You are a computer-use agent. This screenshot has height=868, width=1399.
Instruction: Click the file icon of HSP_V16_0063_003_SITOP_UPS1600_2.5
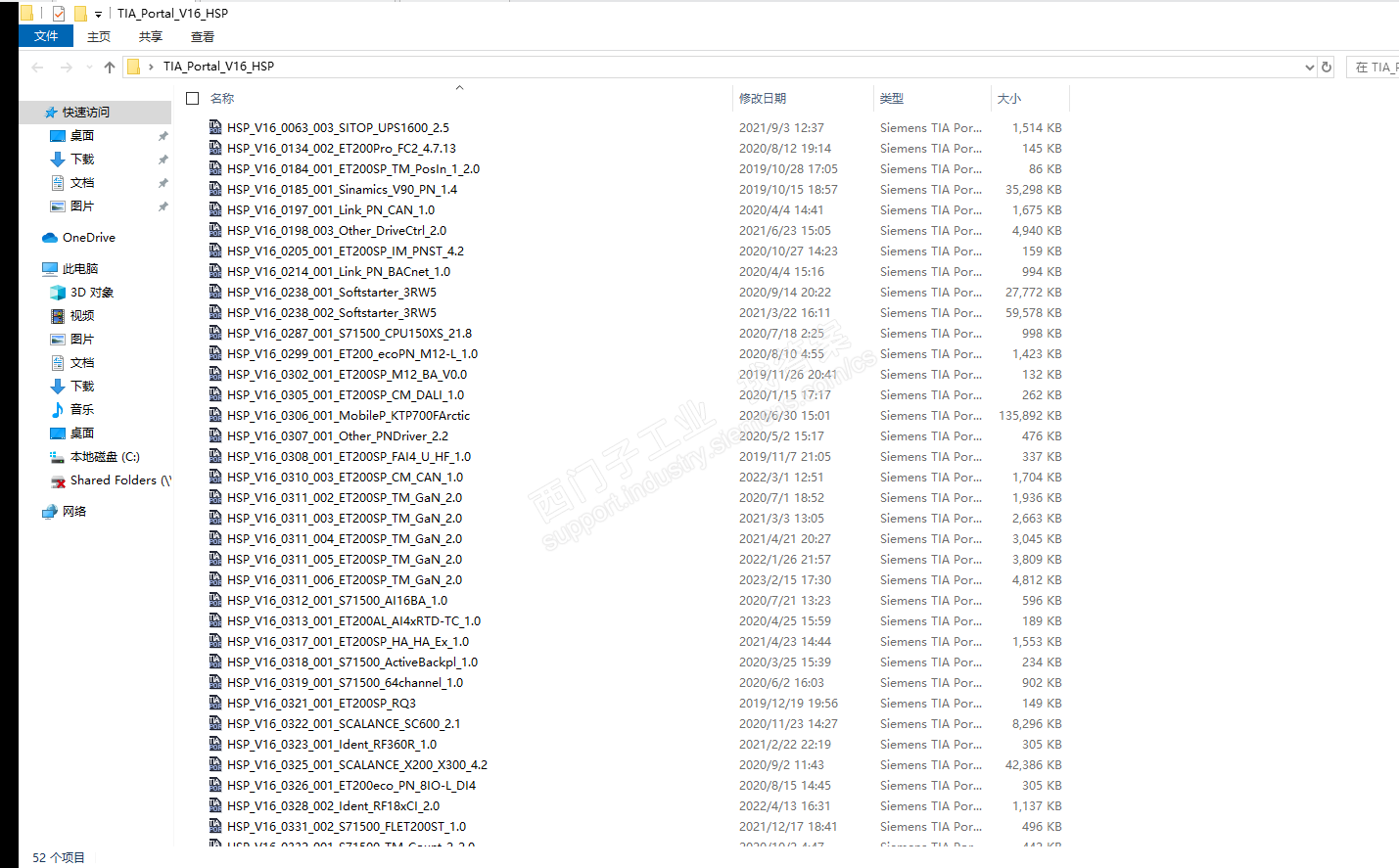coord(215,127)
